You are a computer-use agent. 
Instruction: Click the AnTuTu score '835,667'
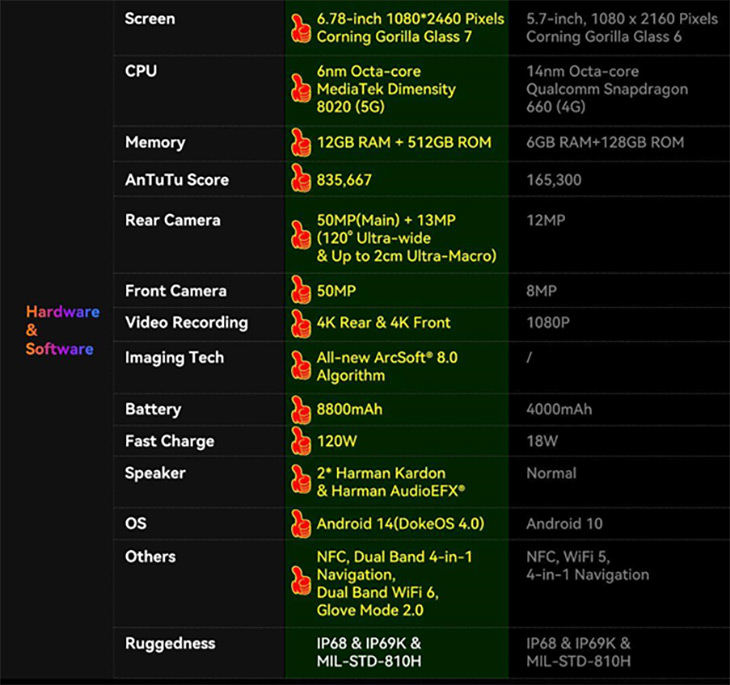click(344, 180)
